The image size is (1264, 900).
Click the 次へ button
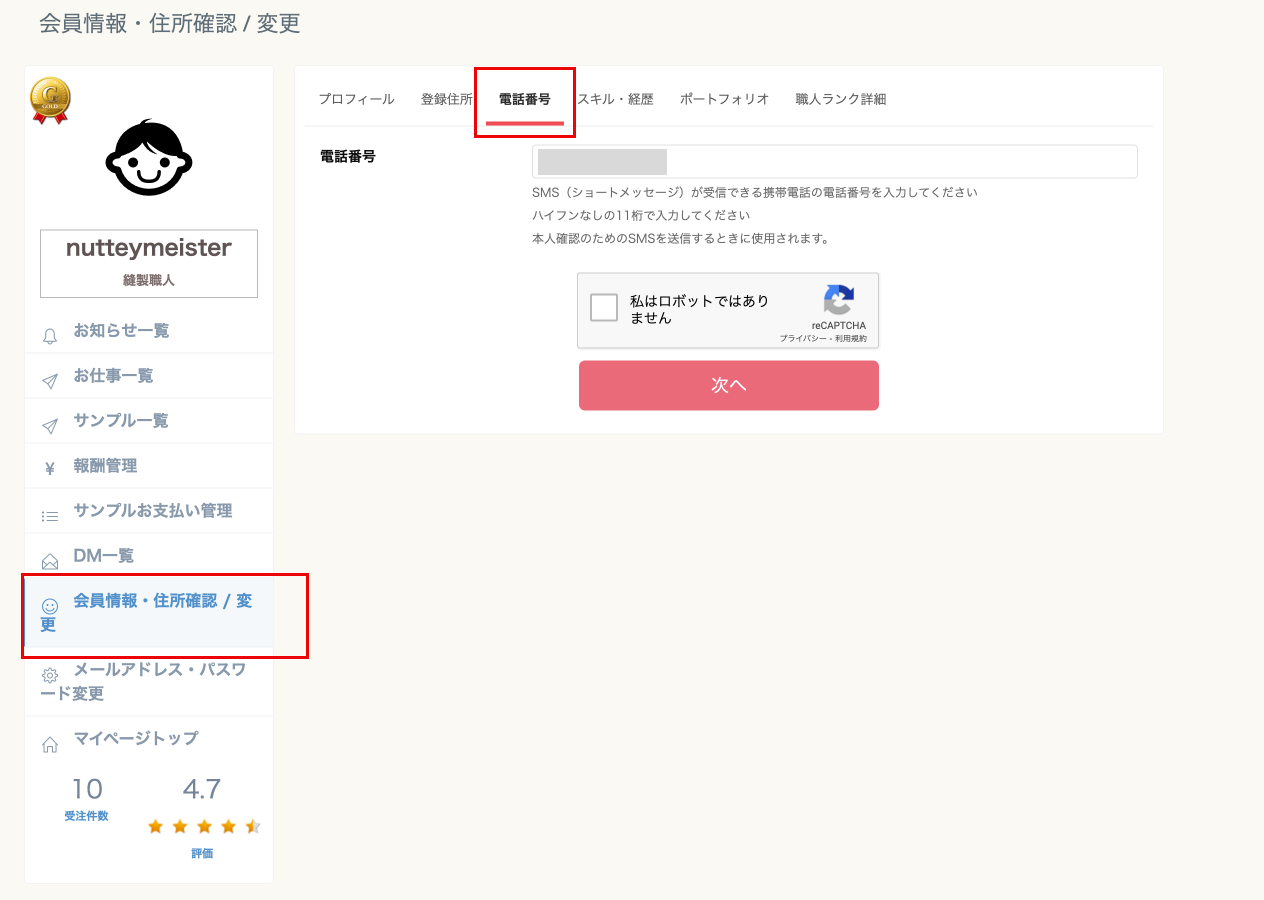(x=729, y=385)
